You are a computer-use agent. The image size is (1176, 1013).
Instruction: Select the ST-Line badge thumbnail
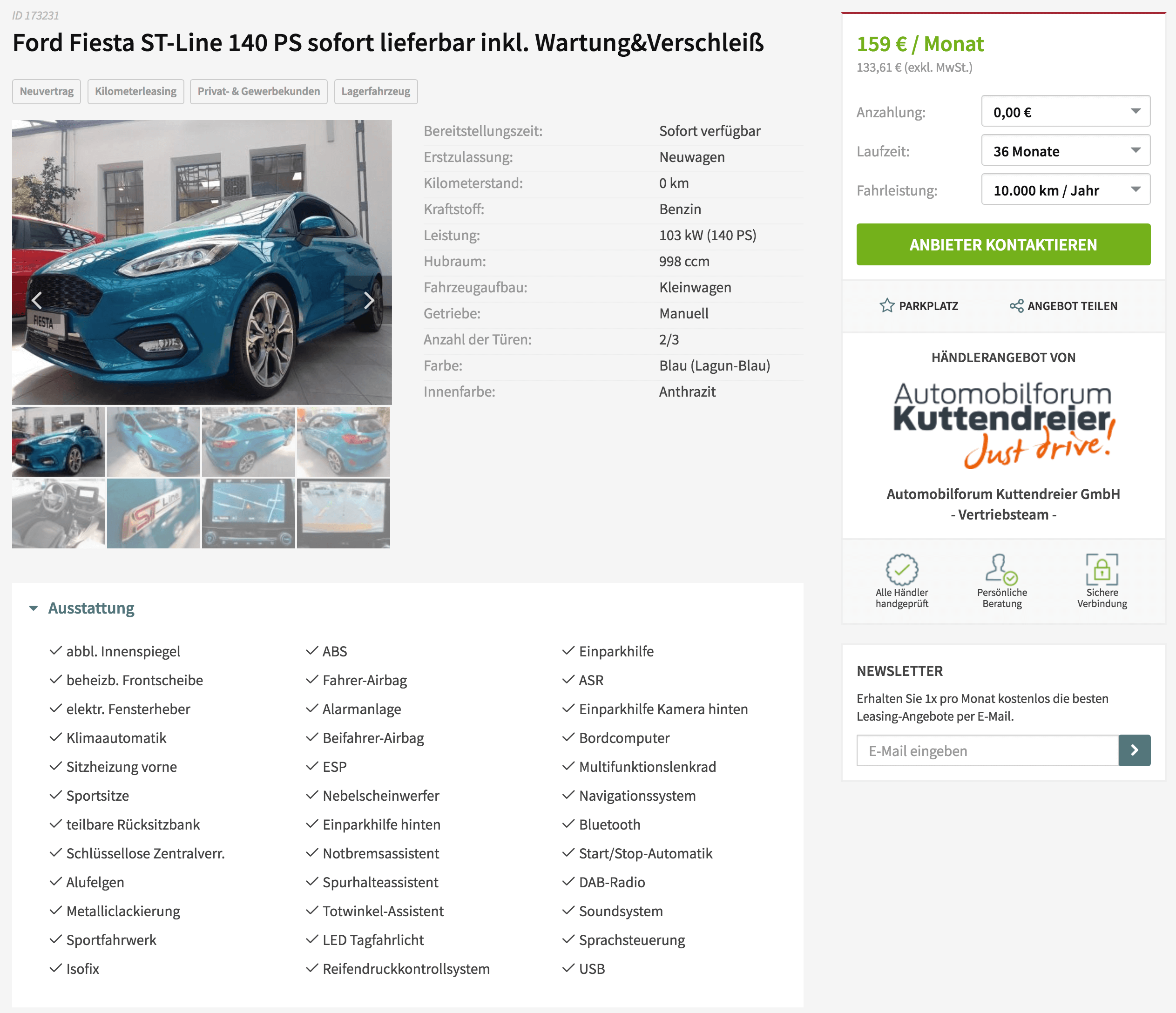click(153, 513)
